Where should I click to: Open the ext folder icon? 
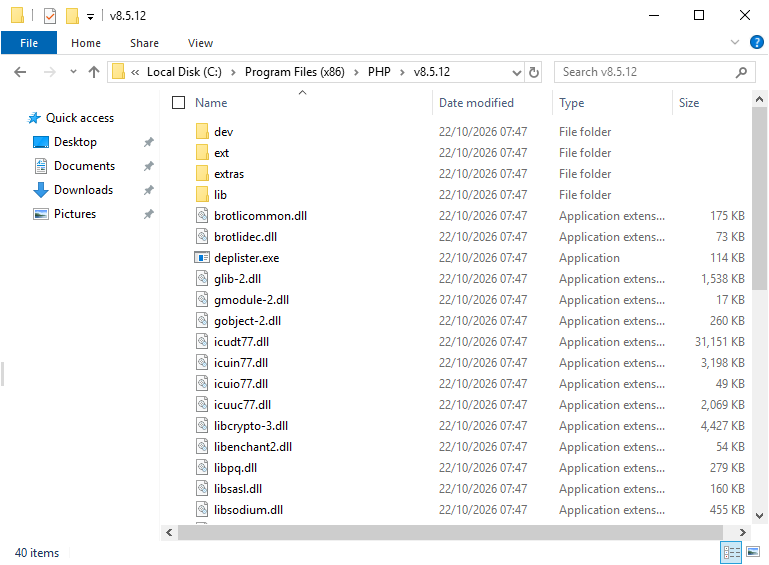tap(202, 153)
